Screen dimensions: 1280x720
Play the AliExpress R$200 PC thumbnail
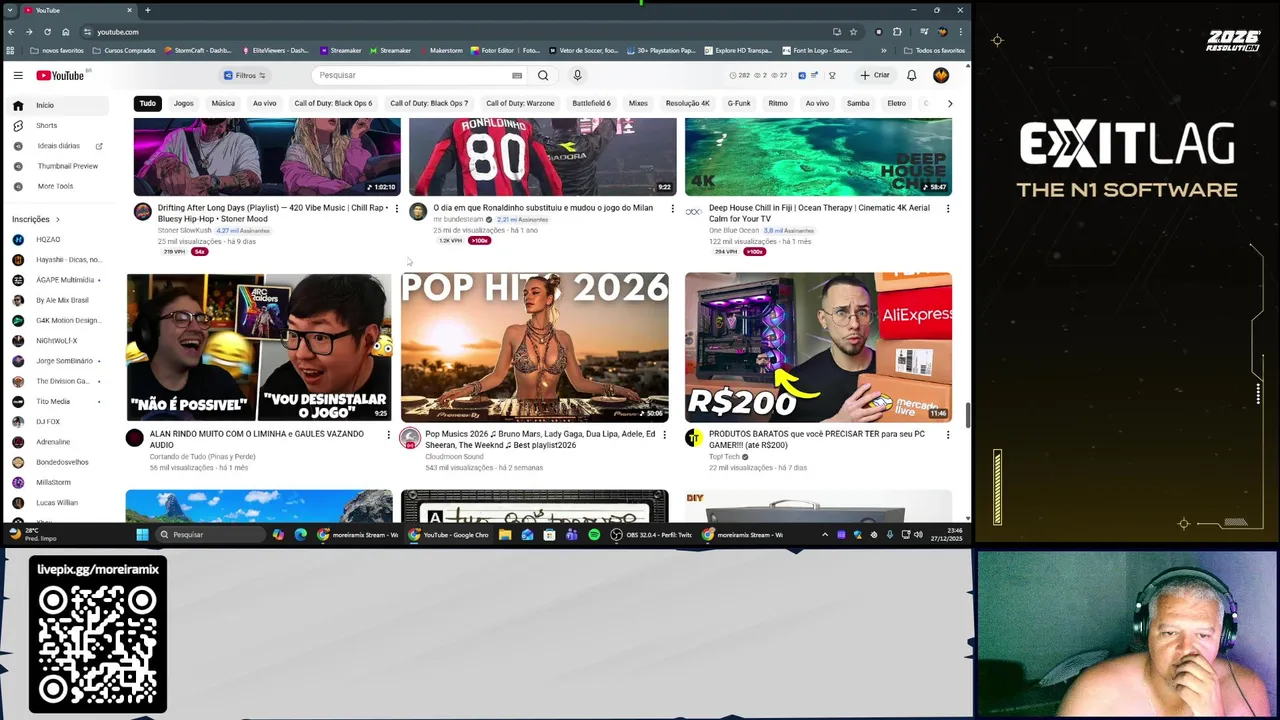(x=818, y=347)
